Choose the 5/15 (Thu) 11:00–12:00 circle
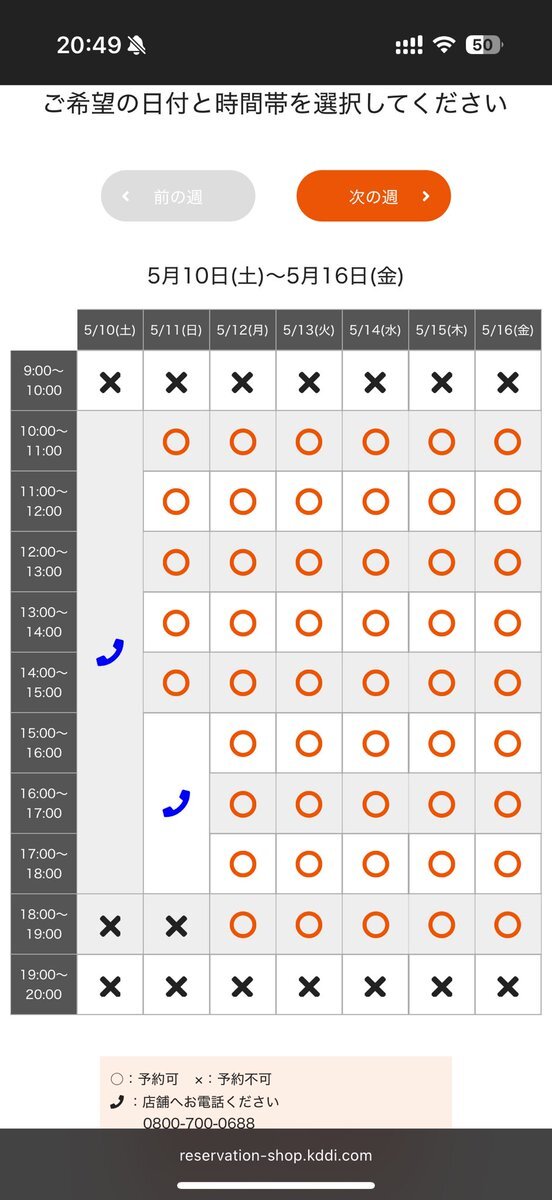 tap(441, 502)
